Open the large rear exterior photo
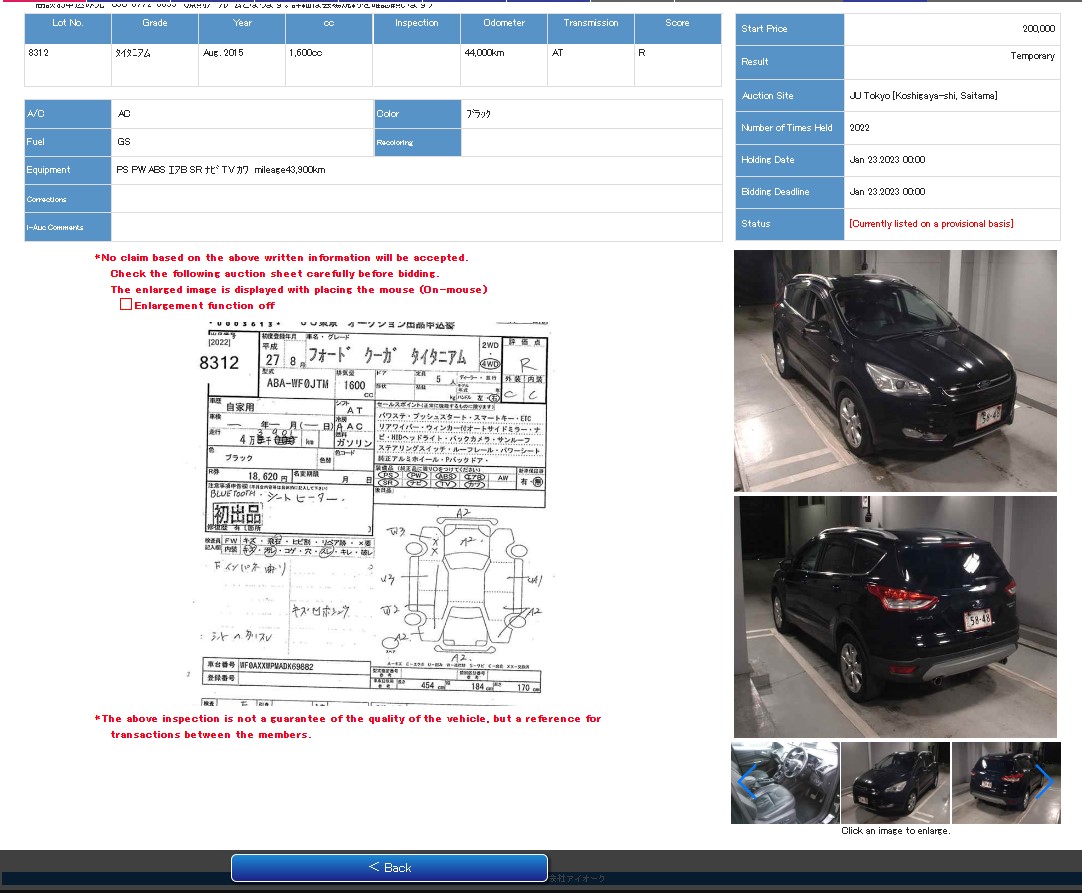 tap(895, 617)
